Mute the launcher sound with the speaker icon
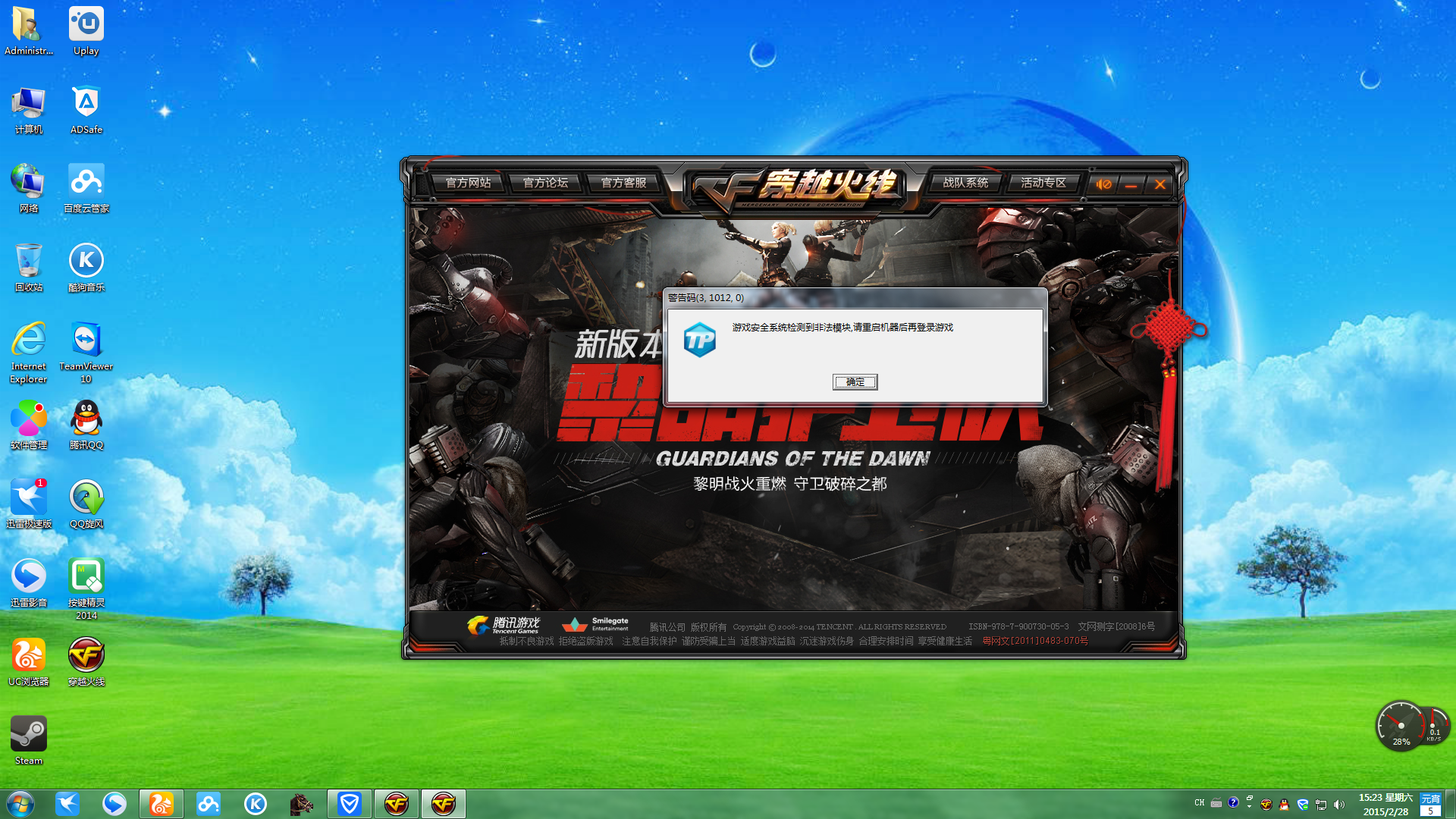The image size is (1456, 819). (x=1103, y=184)
